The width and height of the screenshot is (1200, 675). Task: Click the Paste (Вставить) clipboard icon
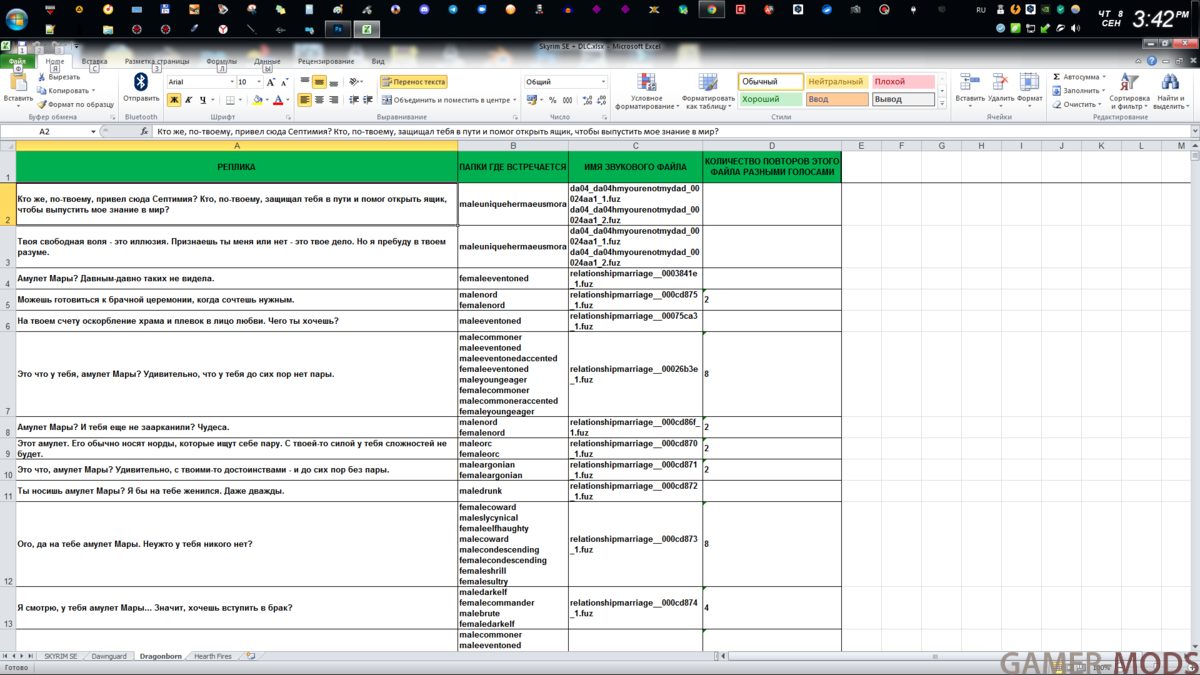[18, 82]
